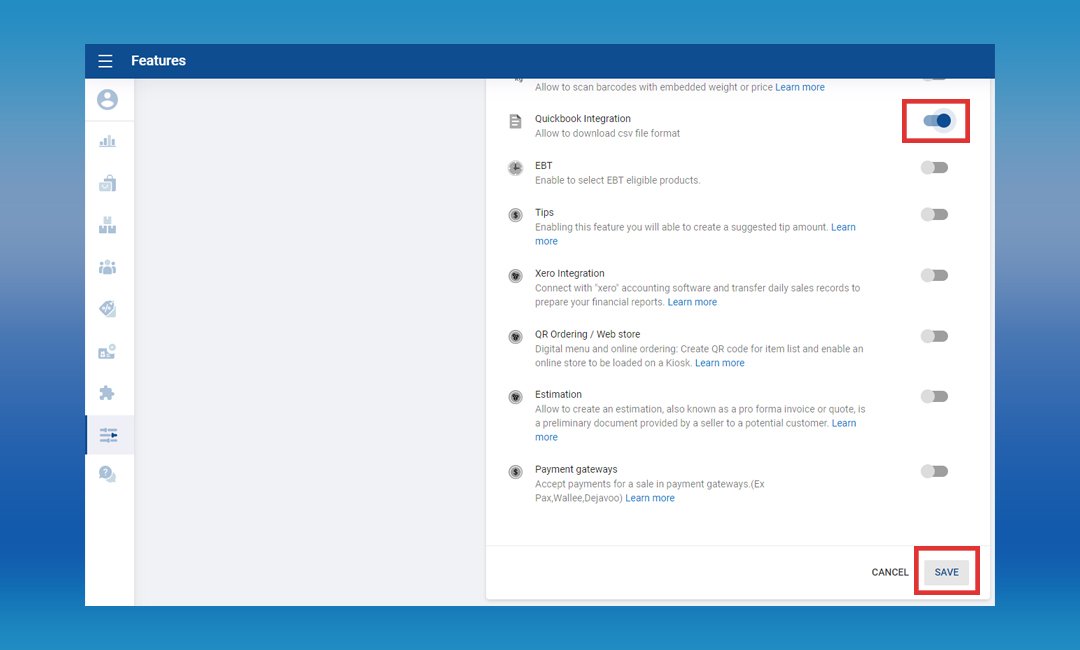The width and height of the screenshot is (1080, 650).
Task: Click the SAVE button
Action: pos(946,572)
